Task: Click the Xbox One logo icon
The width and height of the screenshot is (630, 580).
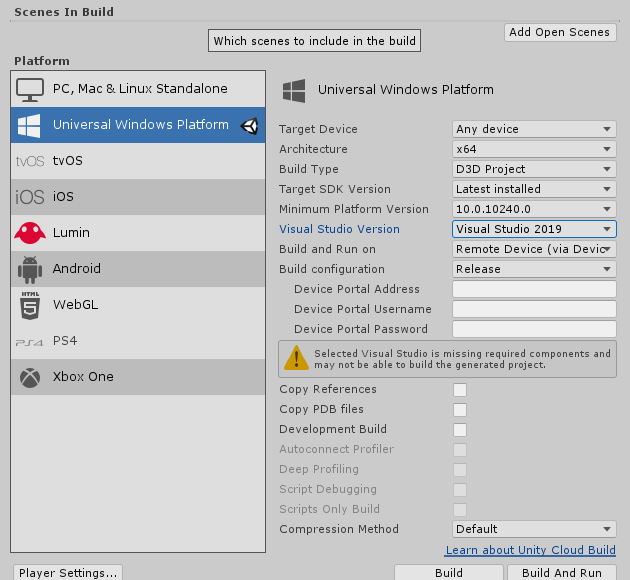Action: 29,377
